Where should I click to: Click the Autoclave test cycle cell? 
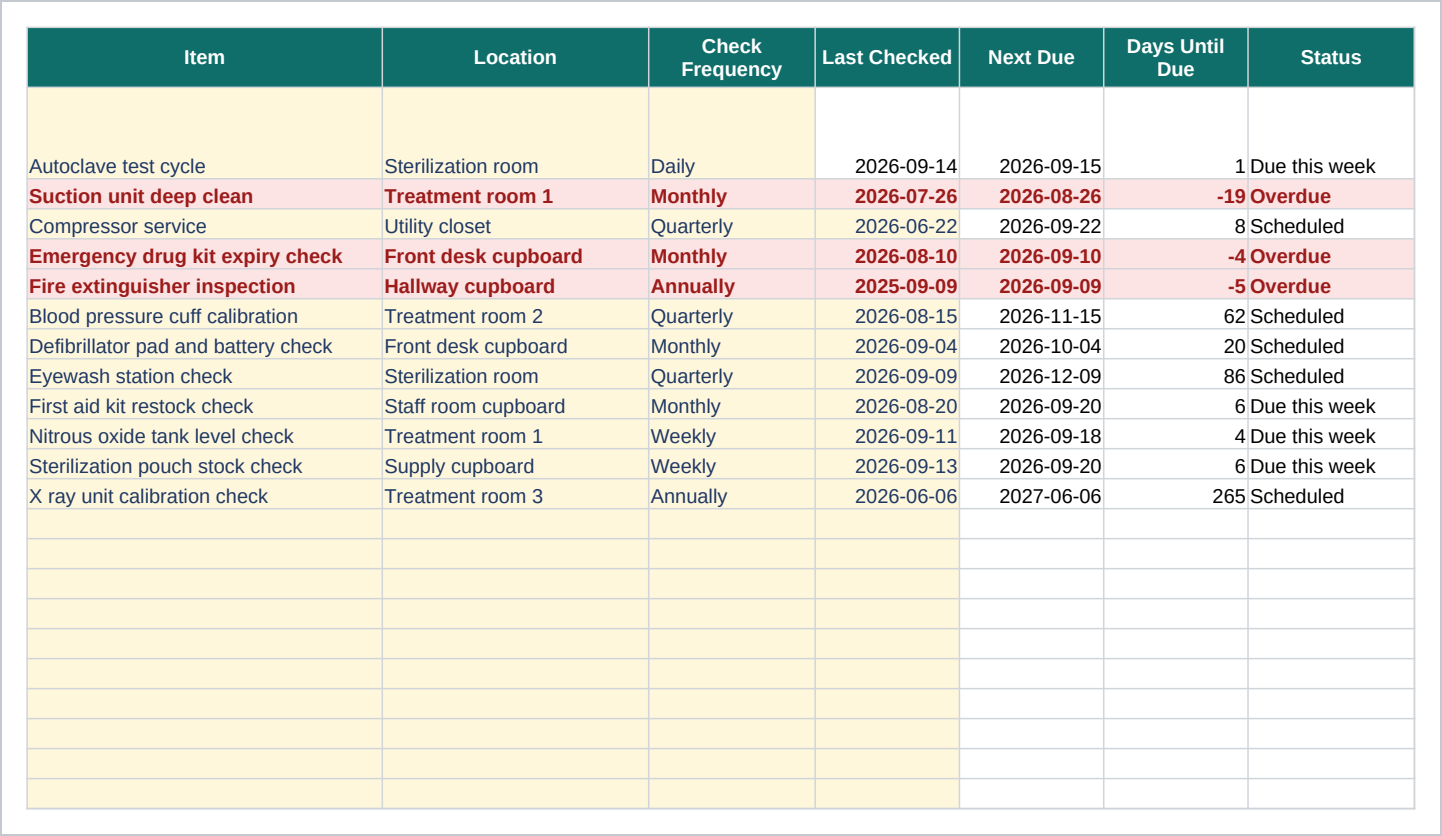205,134
